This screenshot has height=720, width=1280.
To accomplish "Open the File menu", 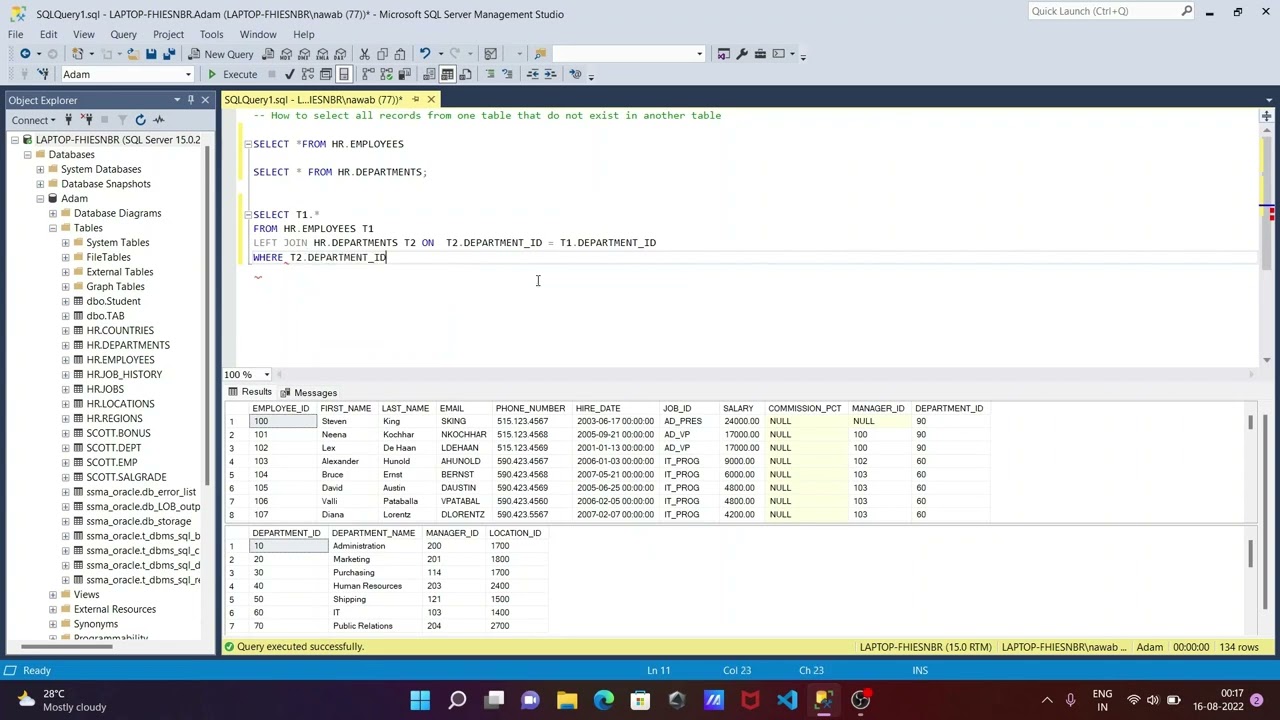I will pos(16,34).
